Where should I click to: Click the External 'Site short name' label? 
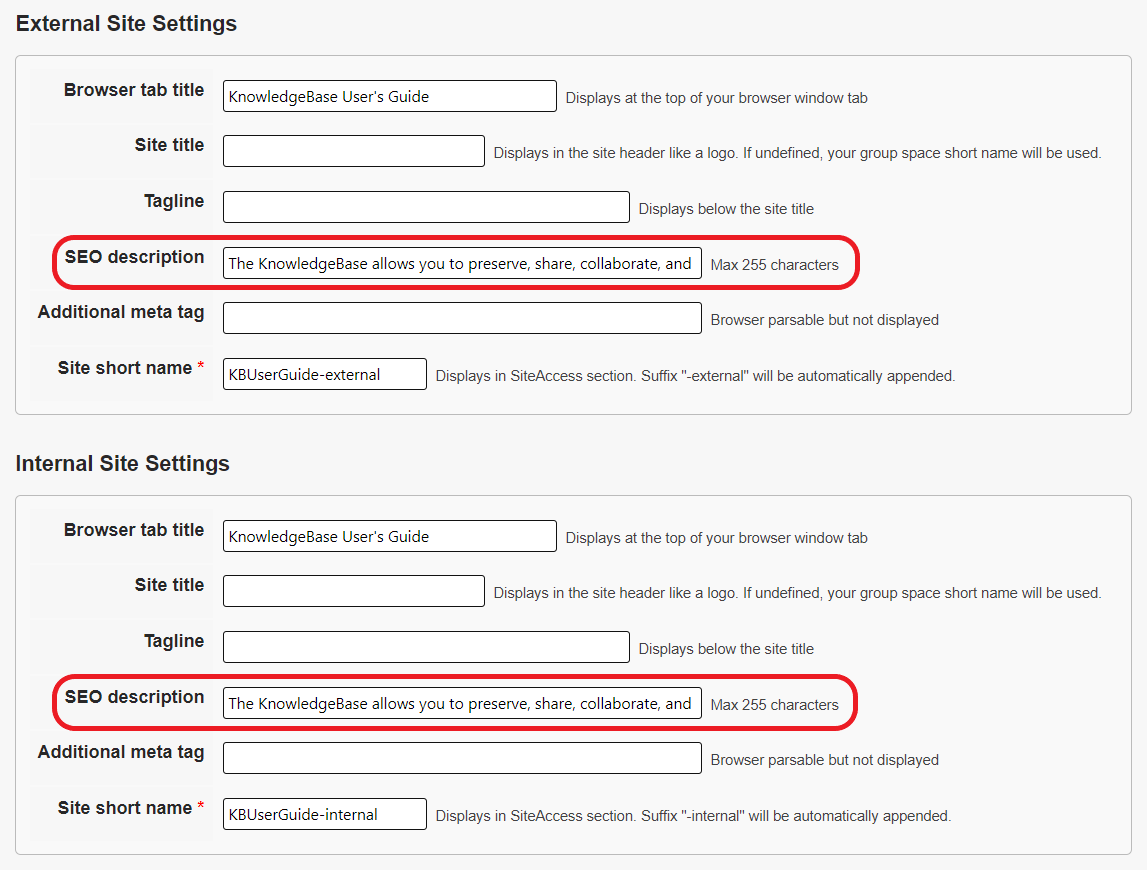[x=125, y=368]
